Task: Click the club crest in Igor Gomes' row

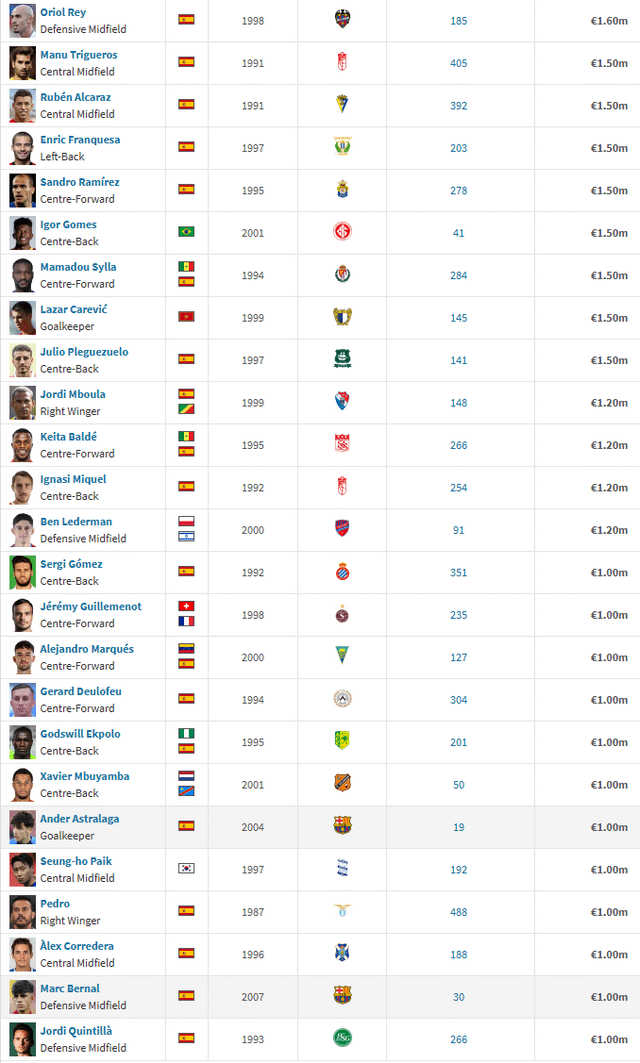Action: point(342,231)
